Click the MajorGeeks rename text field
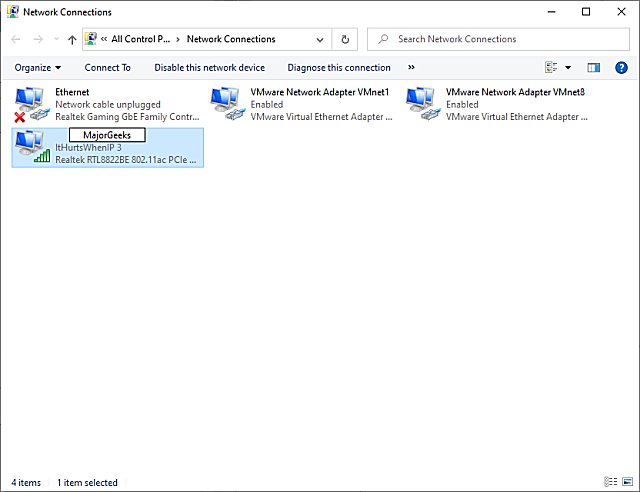640x492 pixels. click(x=107, y=135)
